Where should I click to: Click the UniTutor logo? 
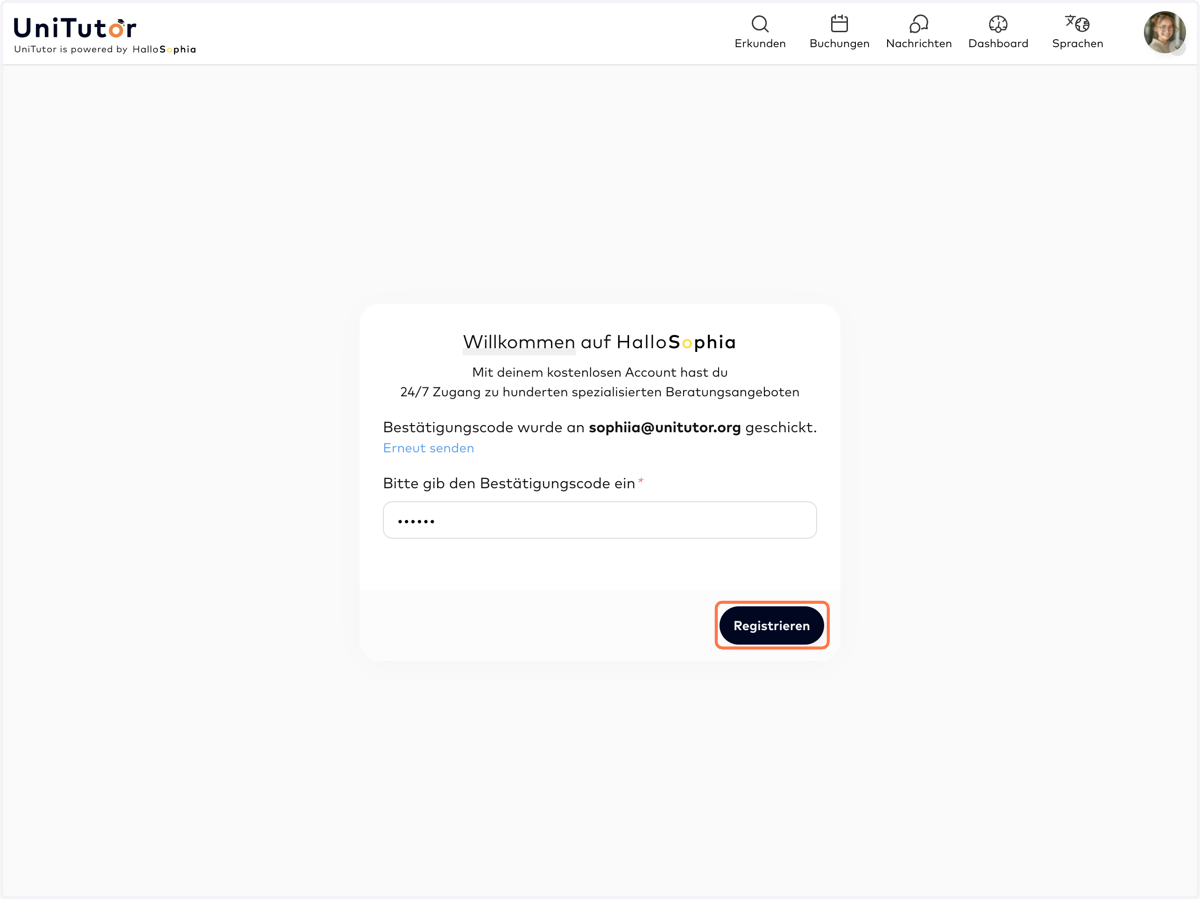coord(75,27)
